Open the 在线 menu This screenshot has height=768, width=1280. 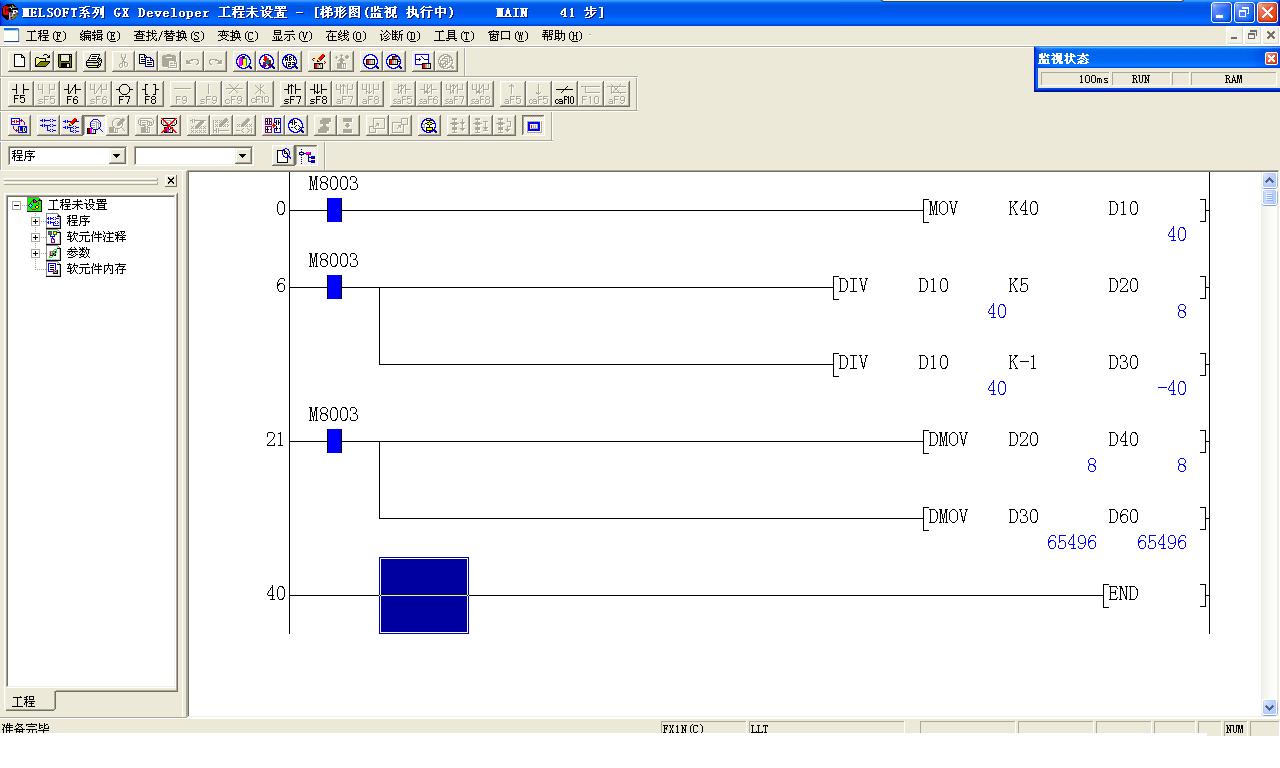point(345,36)
